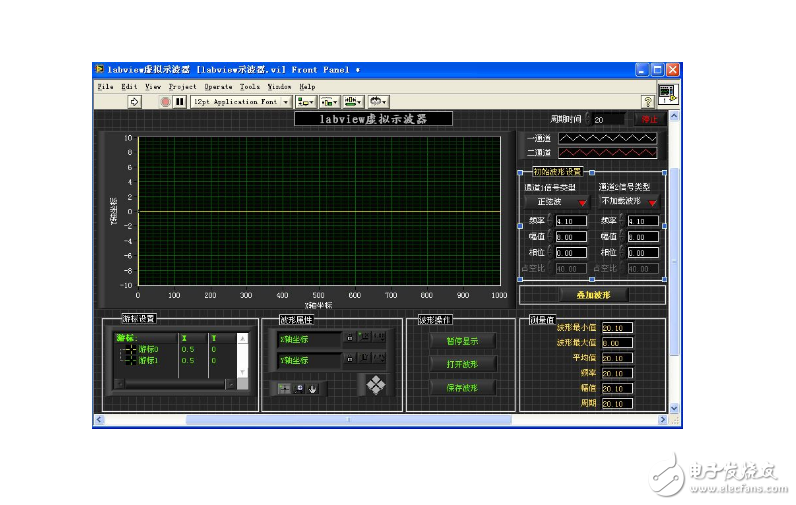Click the X-axis autoscale icon
This screenshot has height=505, width=796.
click(x=364, y=338)
